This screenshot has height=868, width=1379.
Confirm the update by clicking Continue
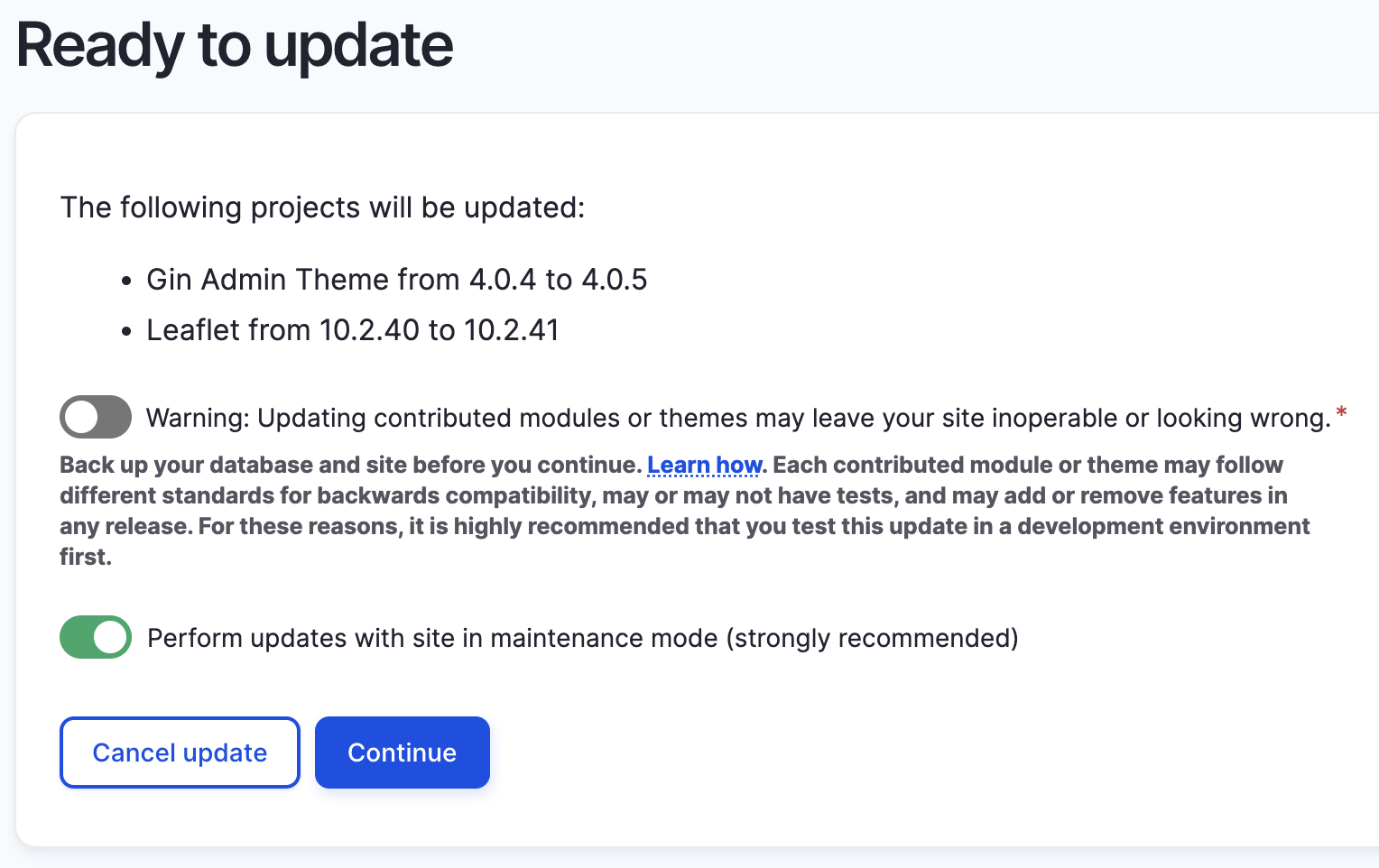pos(402,753)
